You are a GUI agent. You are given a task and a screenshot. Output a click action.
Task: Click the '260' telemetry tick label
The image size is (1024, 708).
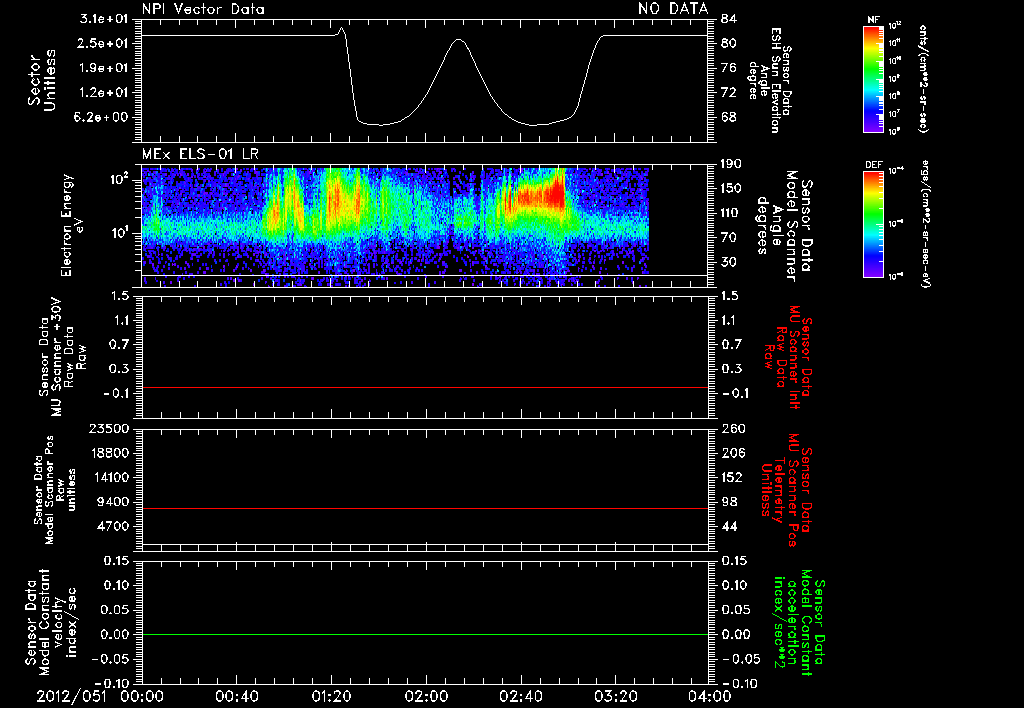(733, 429)
